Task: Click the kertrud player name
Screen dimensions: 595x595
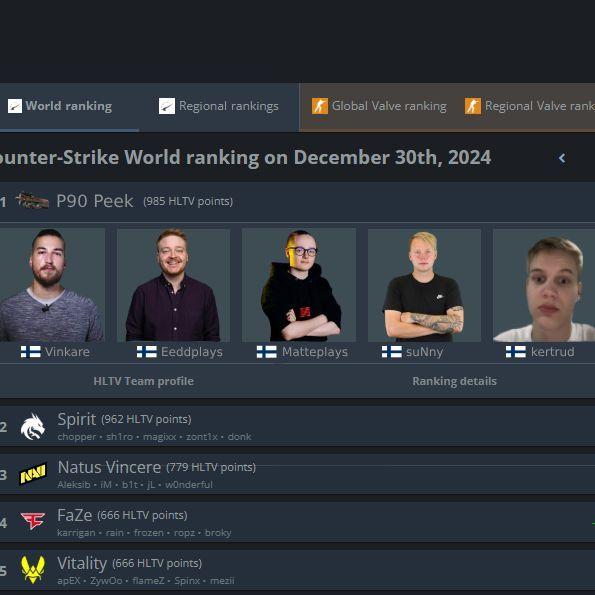Action: pos(552,352)
